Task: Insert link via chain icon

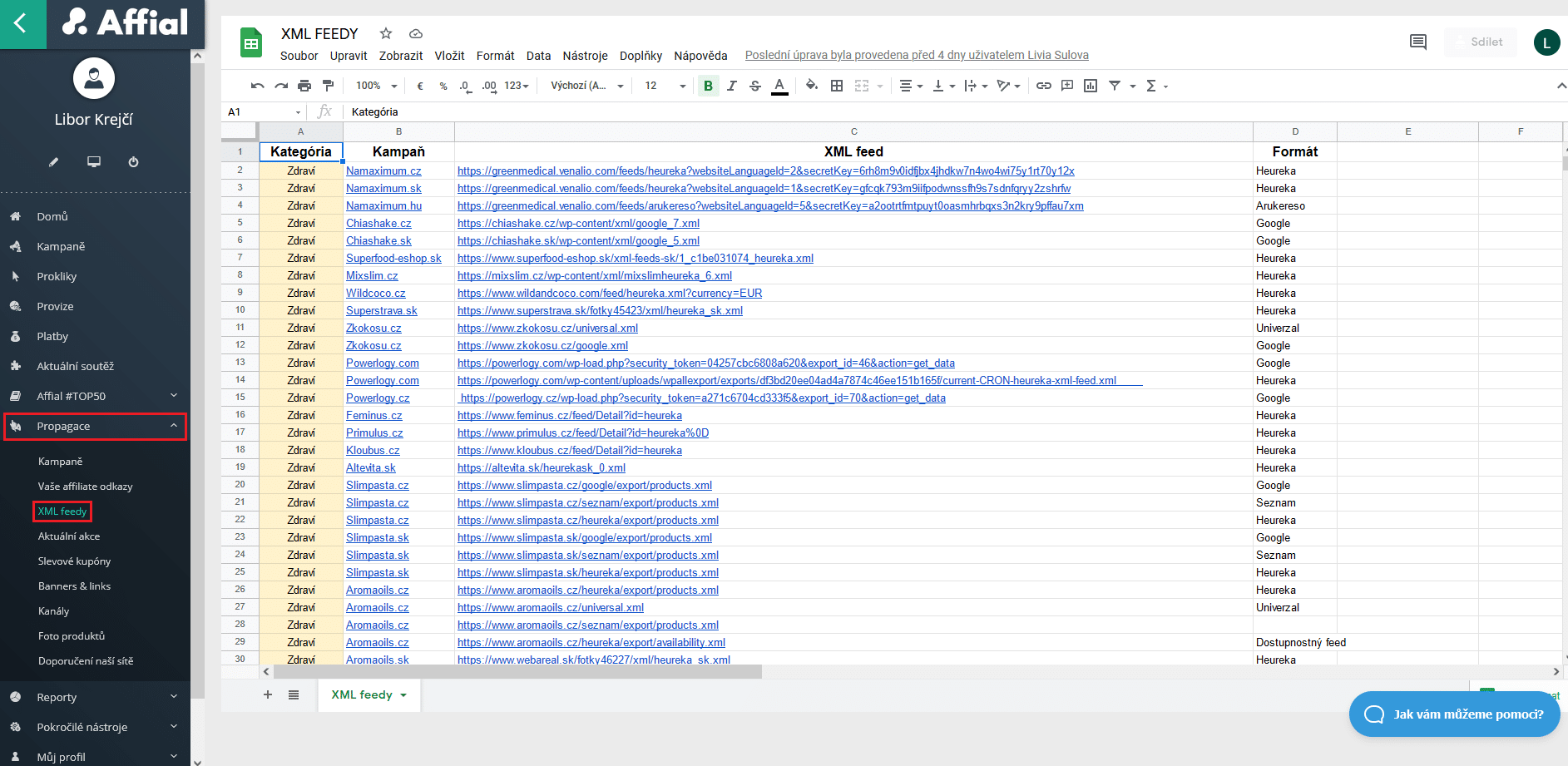Action: 1043,86
